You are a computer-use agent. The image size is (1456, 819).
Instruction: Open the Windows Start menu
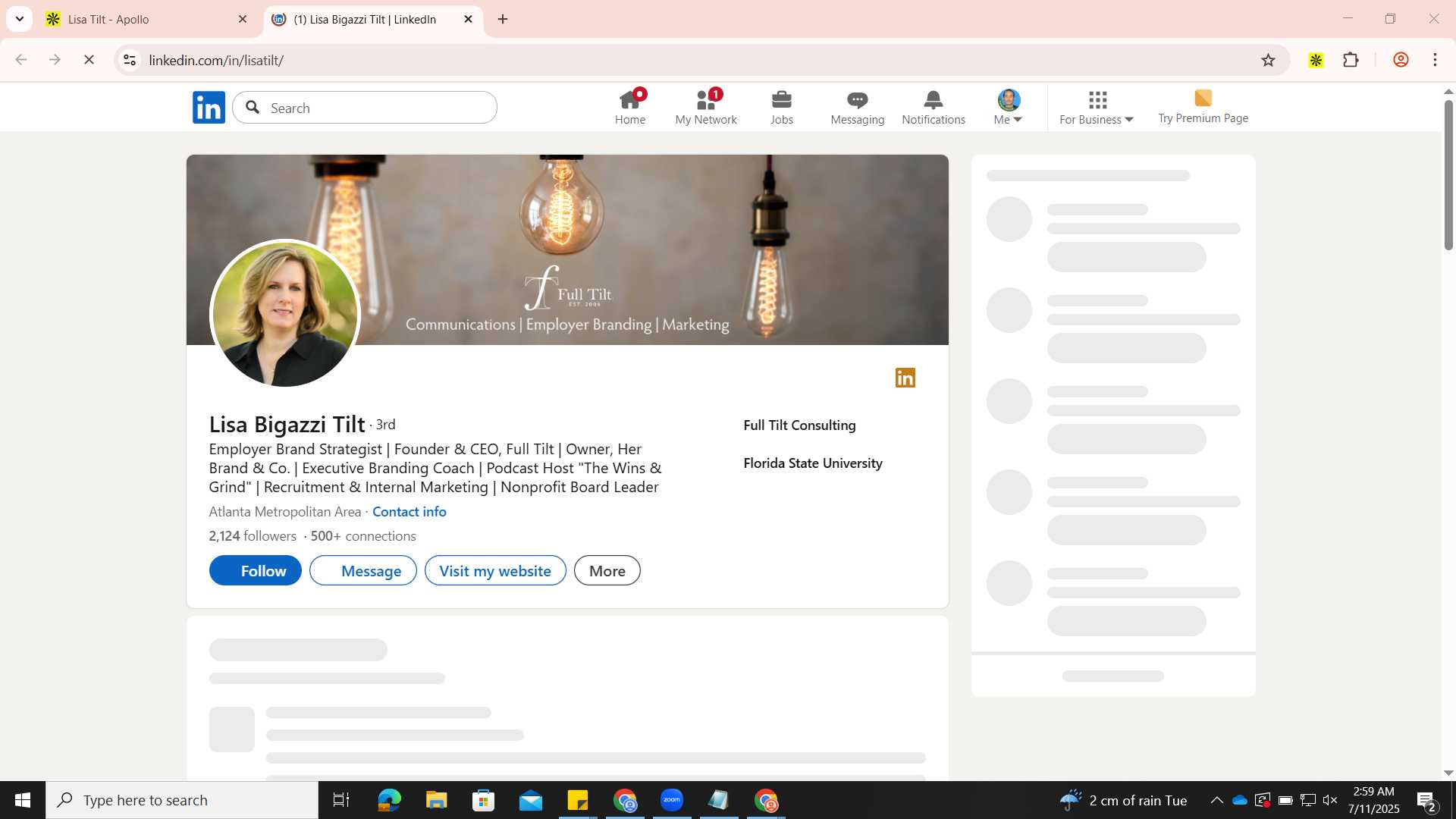pyautogui.click(x=23, y=800)
